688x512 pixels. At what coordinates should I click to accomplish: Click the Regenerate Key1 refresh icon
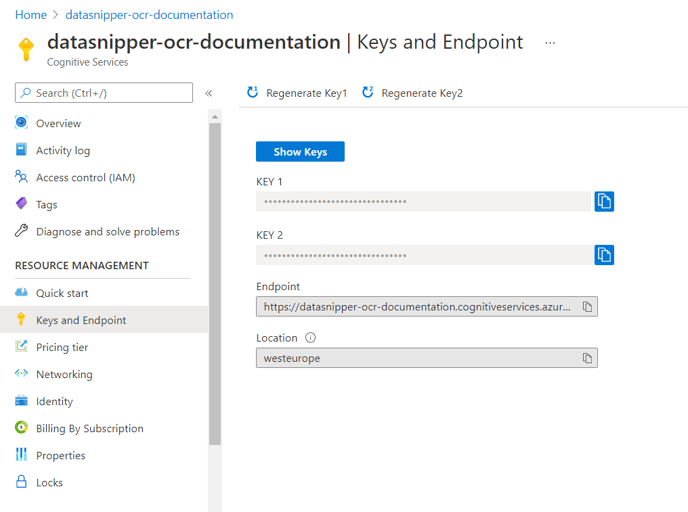pos(252,92)
